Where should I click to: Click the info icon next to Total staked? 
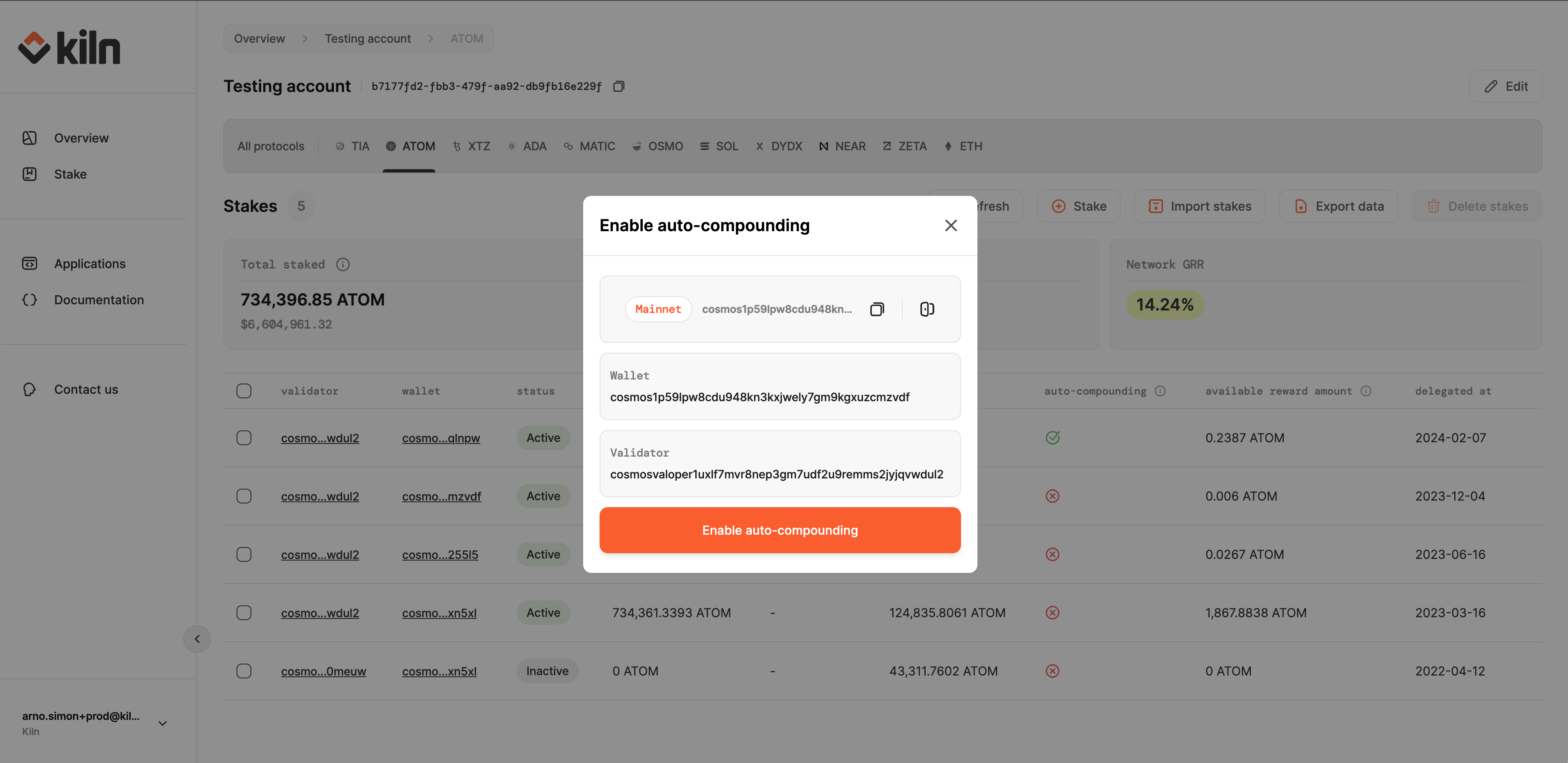pos(343,265)
